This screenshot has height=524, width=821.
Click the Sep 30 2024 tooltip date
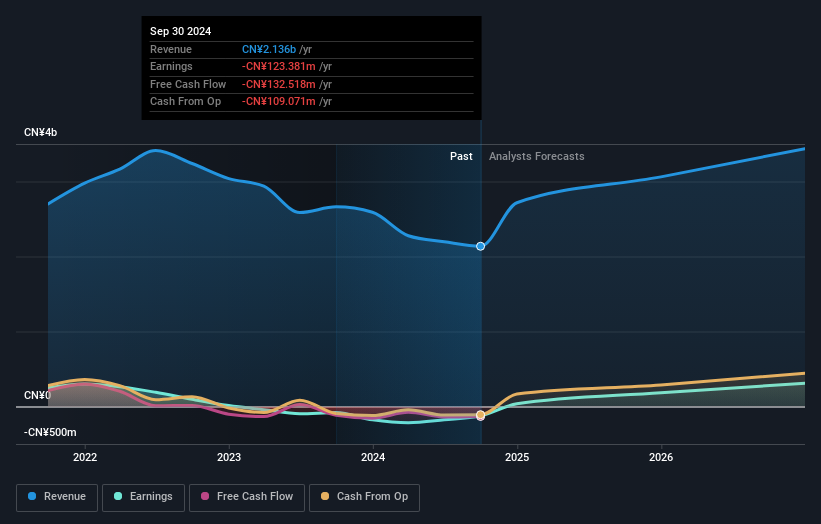(x=180, y=31)
